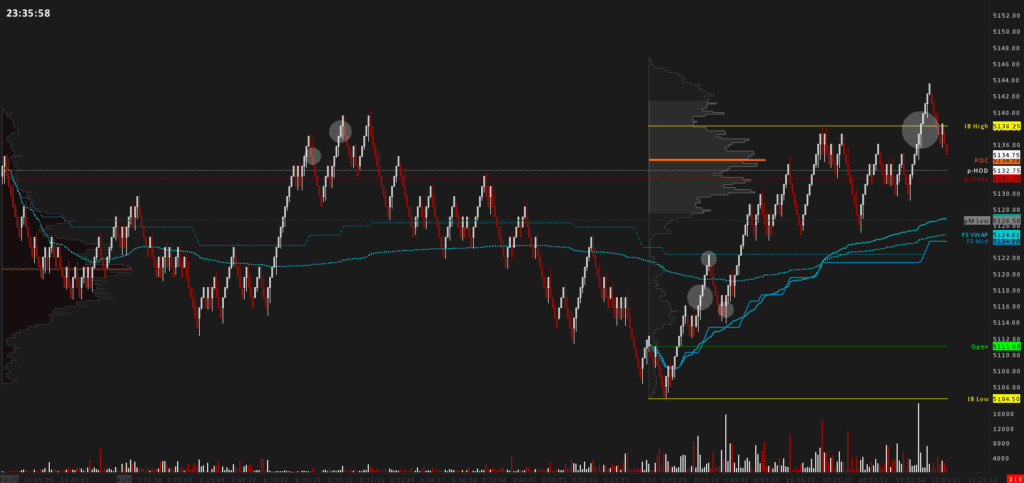
Task: Select the green Open price line
Action: coord(797,347)
